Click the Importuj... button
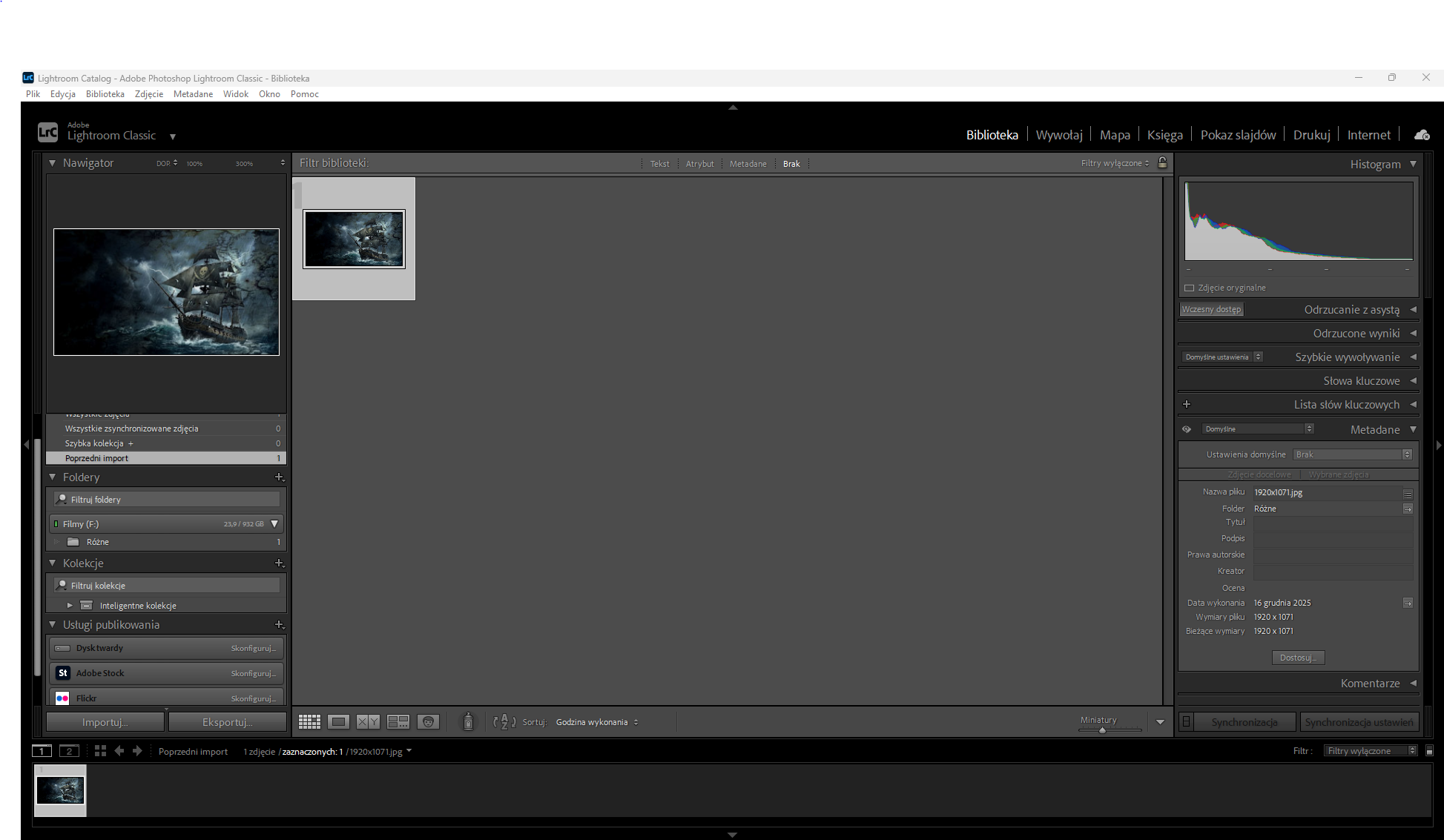Viewport: 1444px width, 840px height. pos(105,722)
